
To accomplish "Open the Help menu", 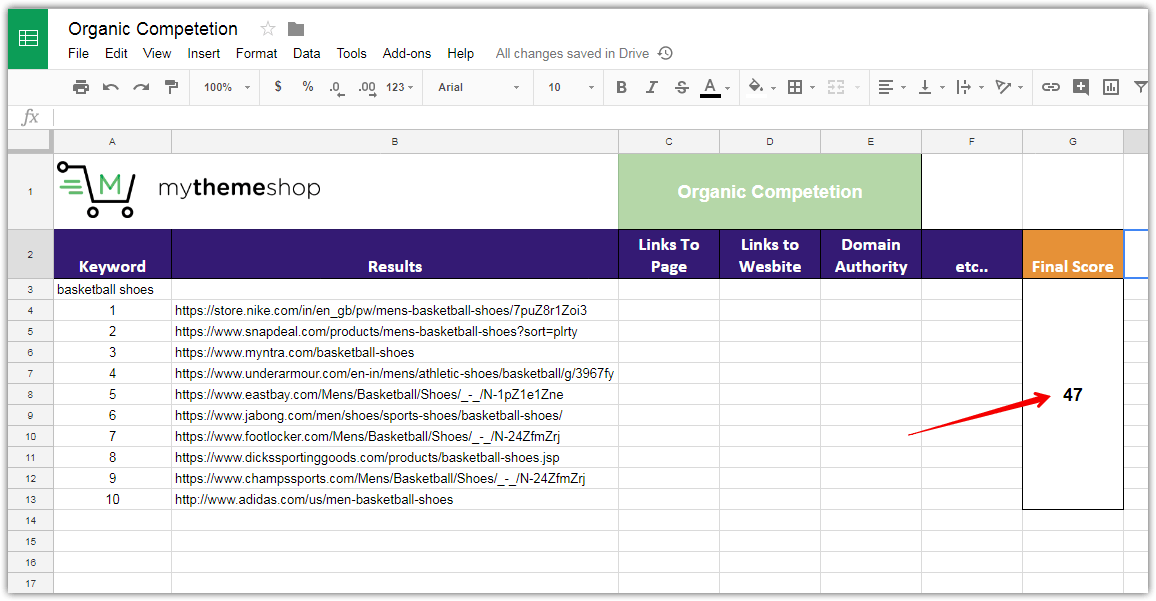I will click(x=461, y=53).
